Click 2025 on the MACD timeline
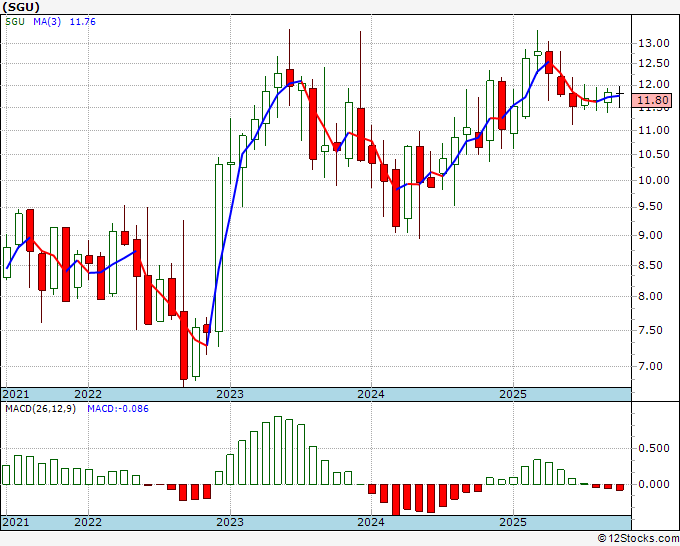Viewport: 680px width, 546px height. pyautogui.click(x=513, y=522)
